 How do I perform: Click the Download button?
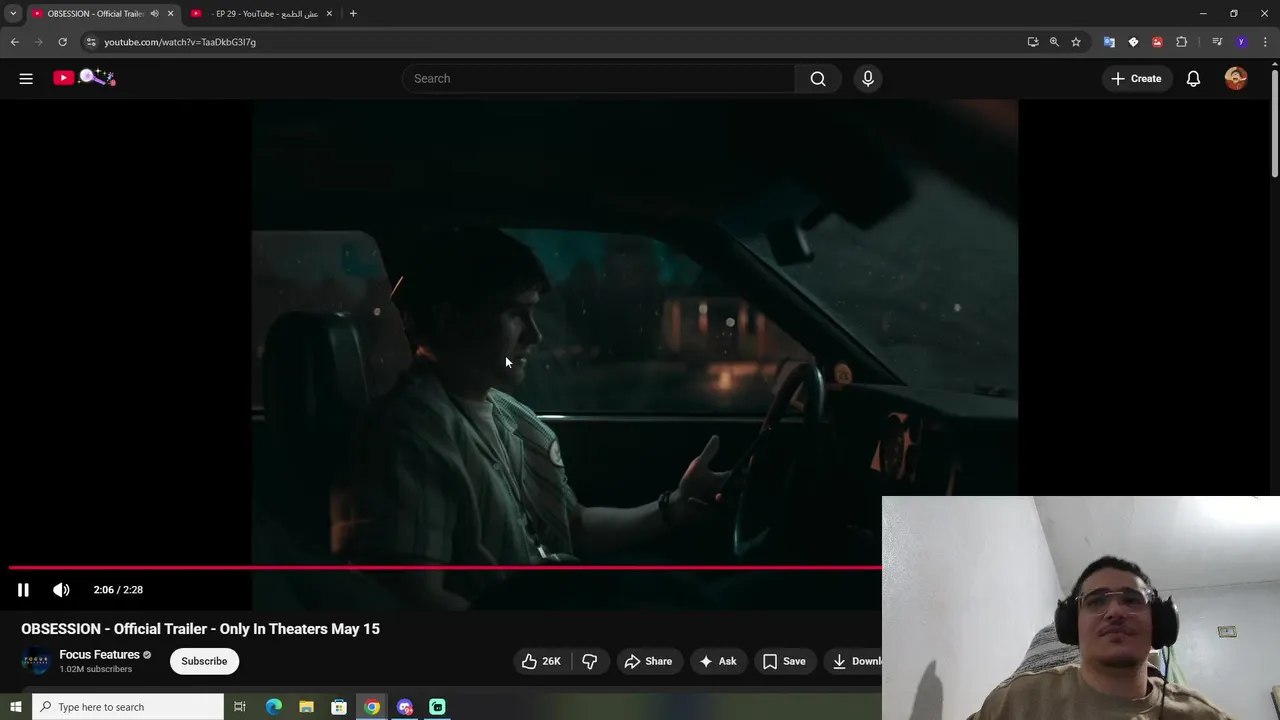click(855, 661)
